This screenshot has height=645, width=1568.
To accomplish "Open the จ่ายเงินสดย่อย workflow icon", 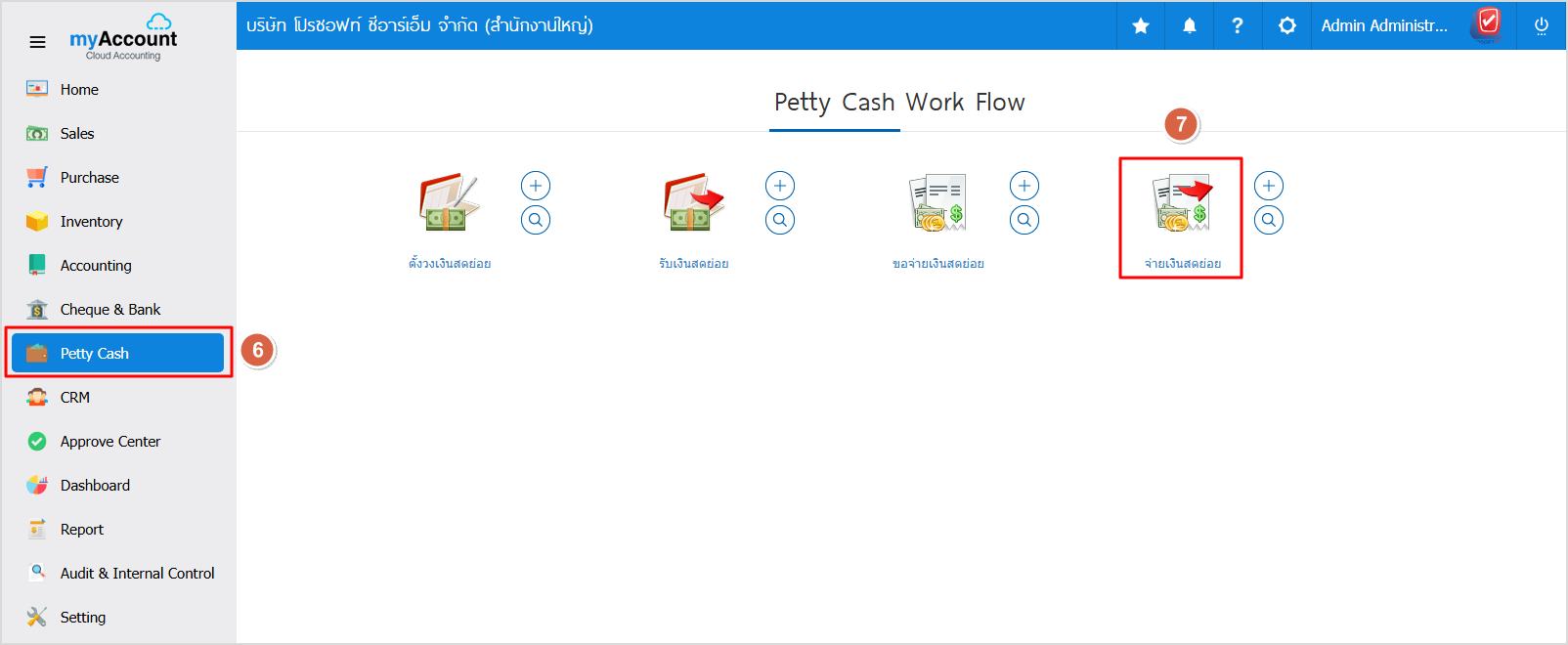I will (x=1181, y=203).
